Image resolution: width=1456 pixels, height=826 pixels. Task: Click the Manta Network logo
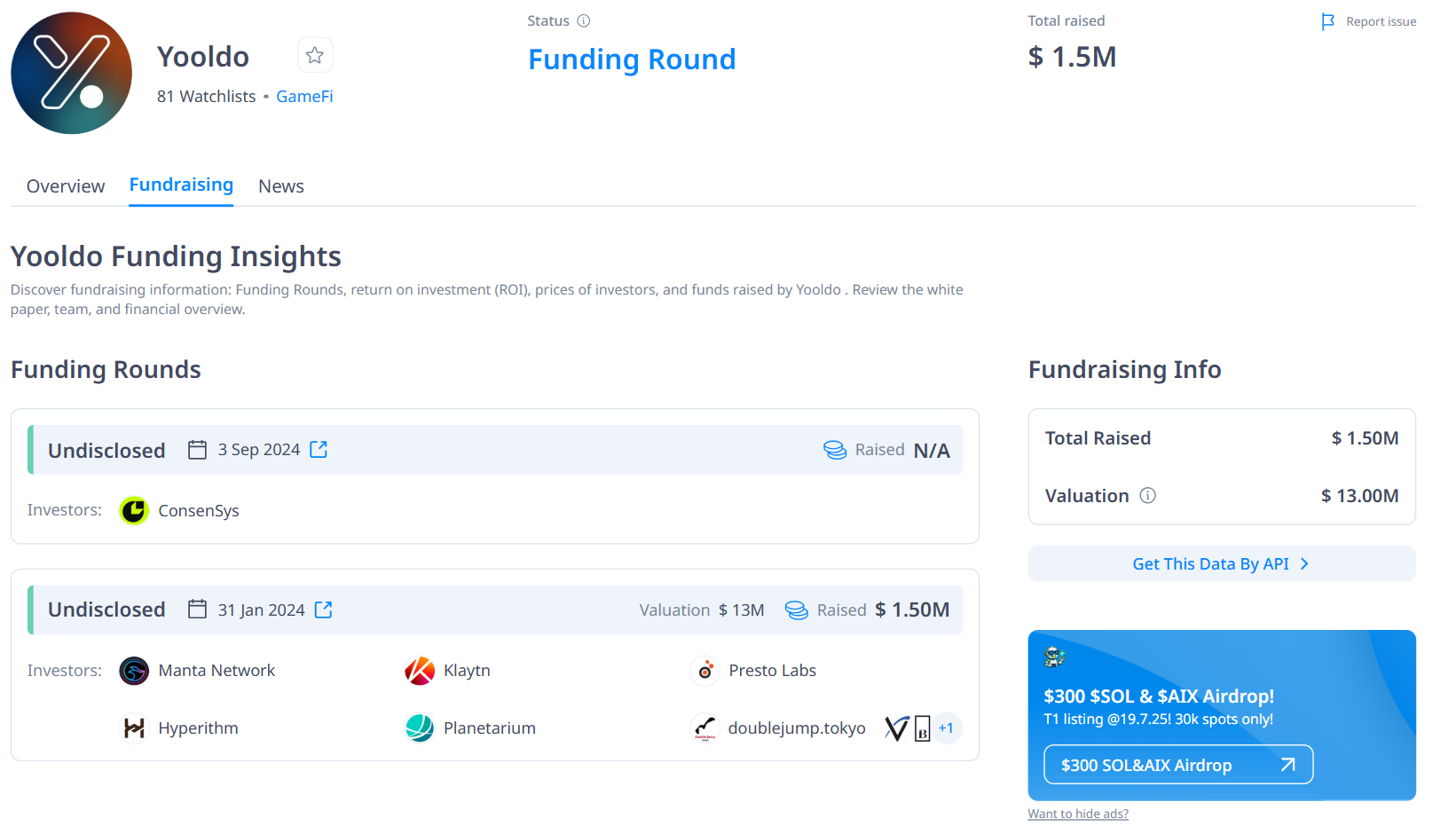pyautogui.click(x=134, y=671)
